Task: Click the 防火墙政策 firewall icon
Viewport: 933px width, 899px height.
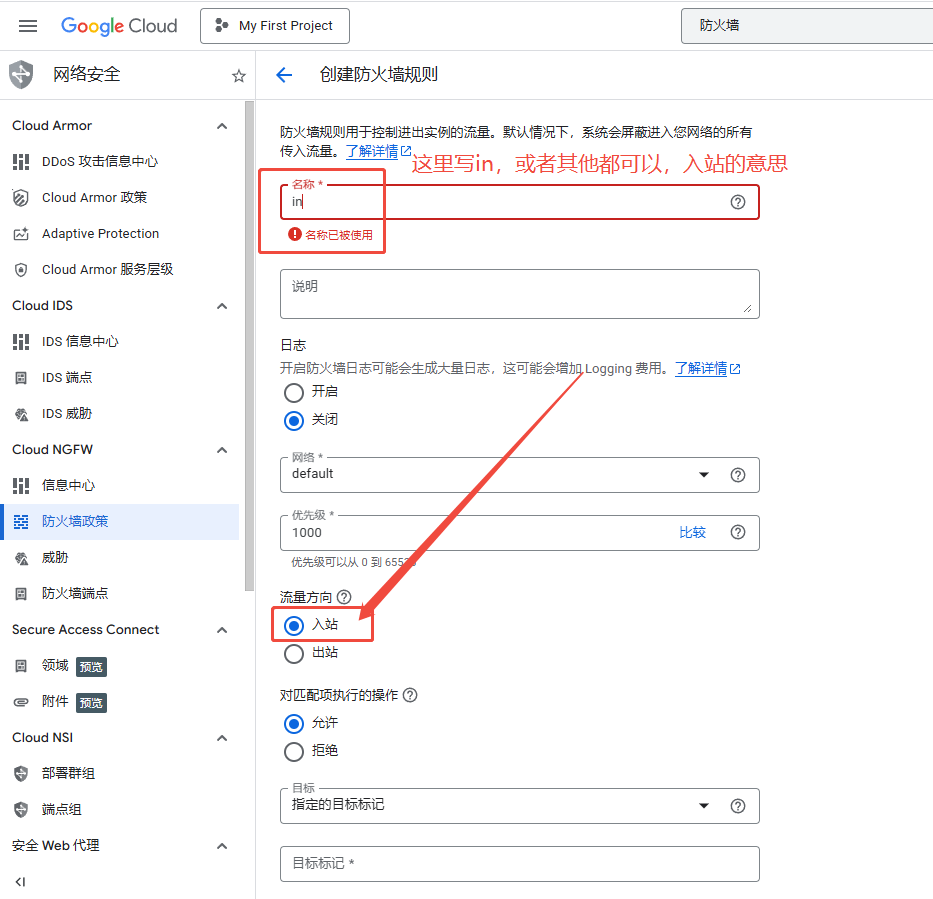Action: [x=21, y=522]
